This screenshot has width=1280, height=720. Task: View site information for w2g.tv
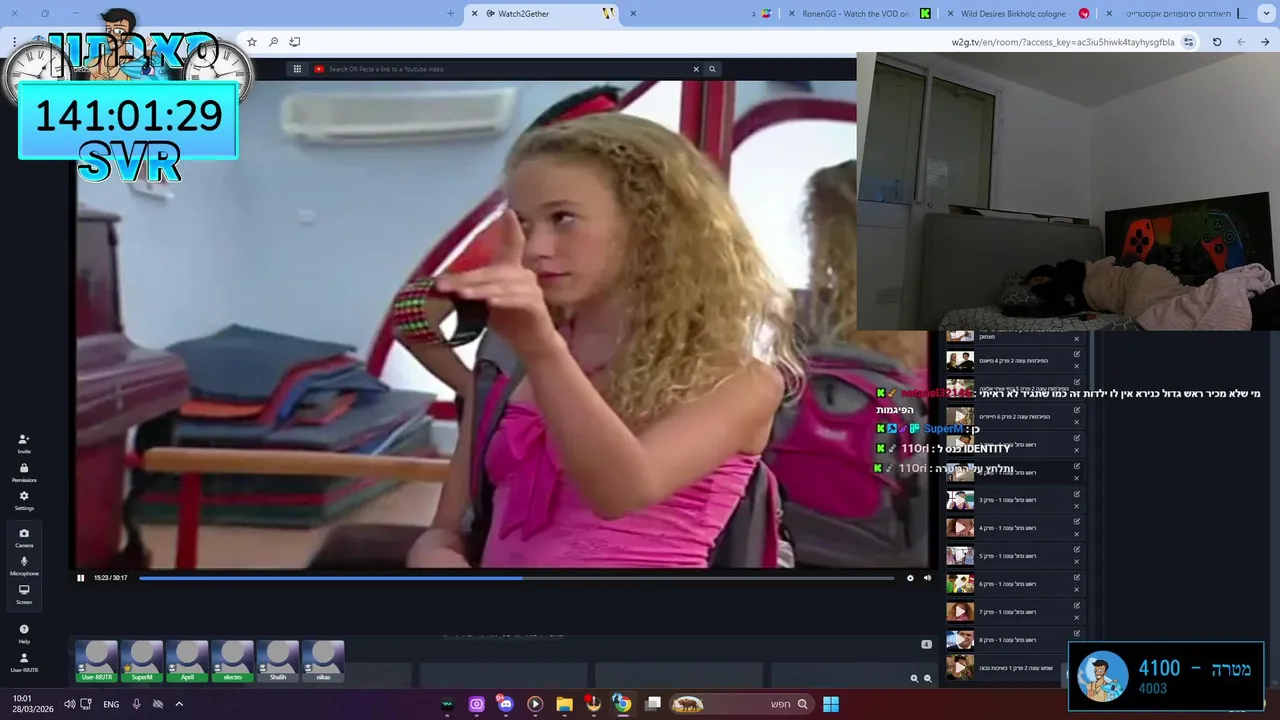click(x=1188, y=42)
